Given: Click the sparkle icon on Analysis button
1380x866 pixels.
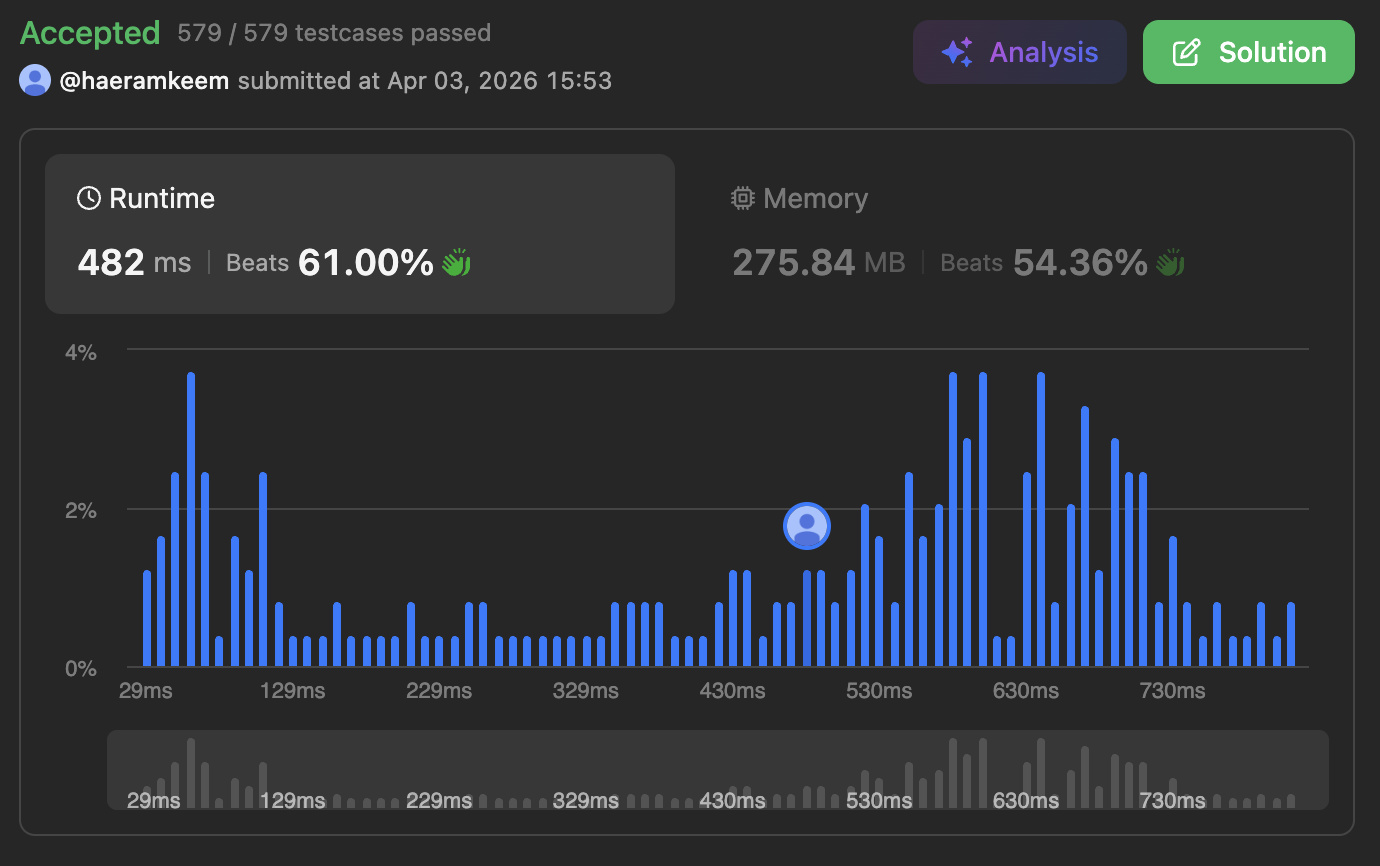Looking at the screenshot, I should point(957,53).
